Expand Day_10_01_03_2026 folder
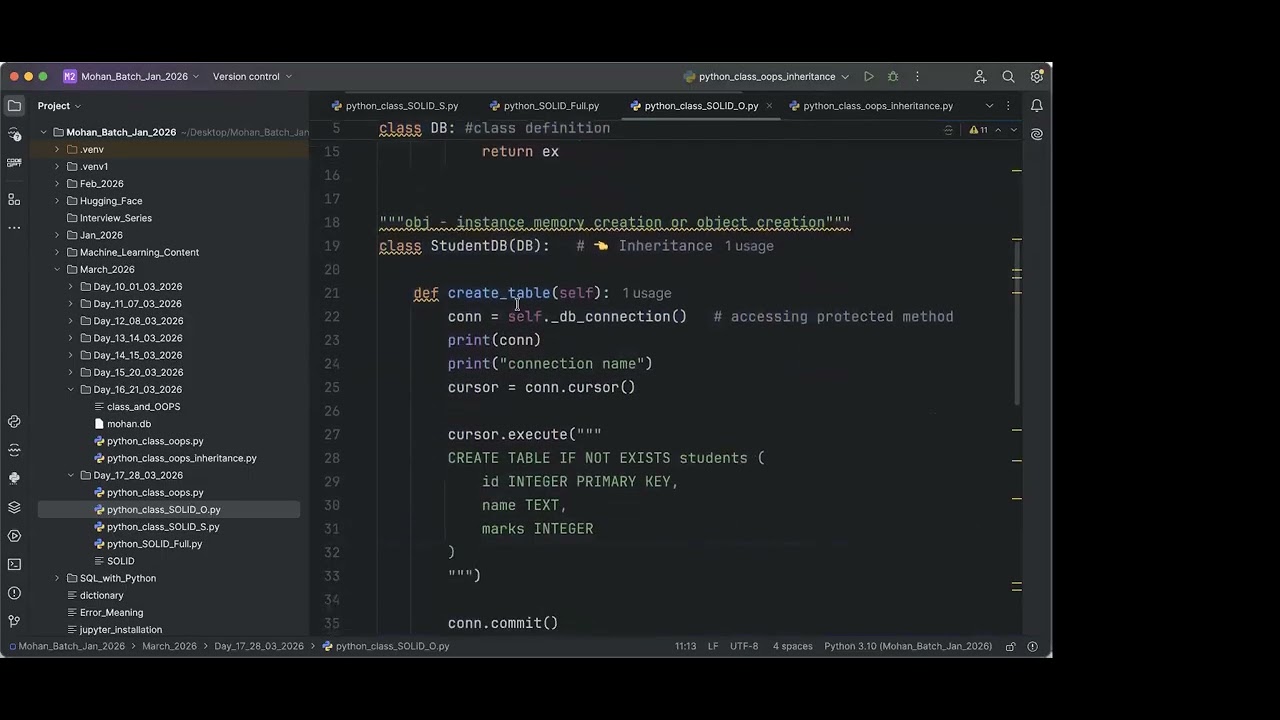The height and width of the screenshot is (720, 1280). point(71,287)
